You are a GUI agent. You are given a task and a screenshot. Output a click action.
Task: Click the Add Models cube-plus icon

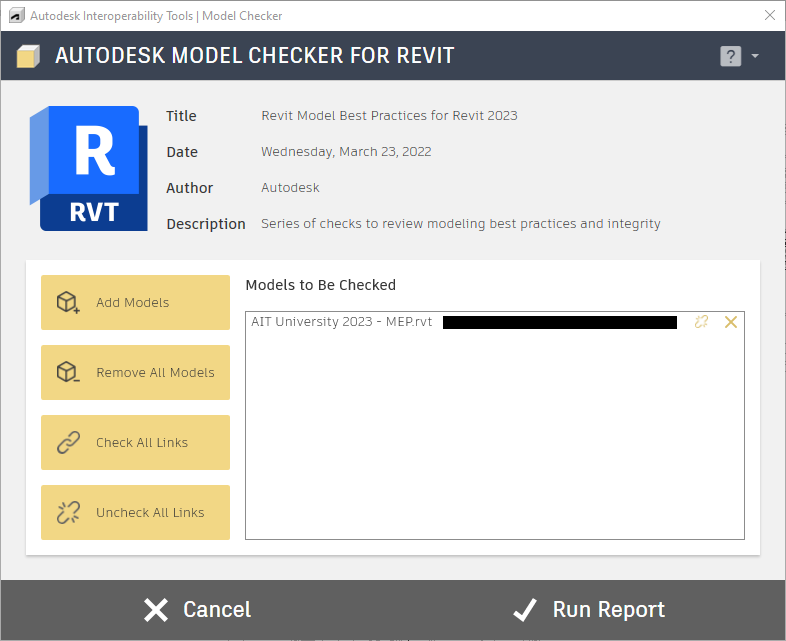click(68, 302)
